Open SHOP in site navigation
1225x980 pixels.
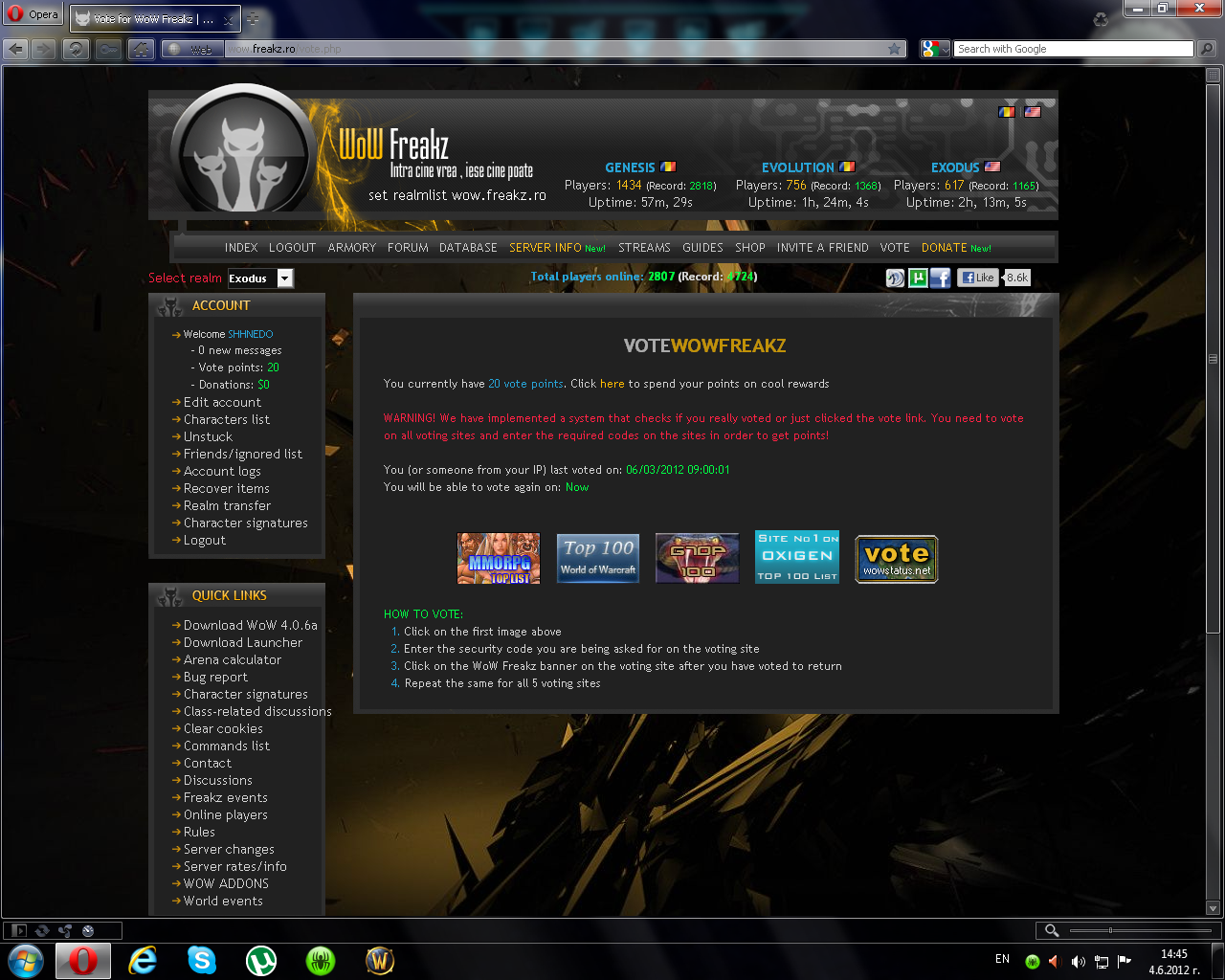pyautogui.click(x=750, y=247)
